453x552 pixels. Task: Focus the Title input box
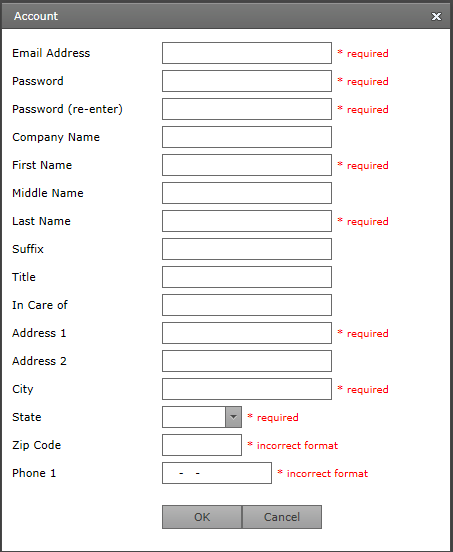coord(247,277)
